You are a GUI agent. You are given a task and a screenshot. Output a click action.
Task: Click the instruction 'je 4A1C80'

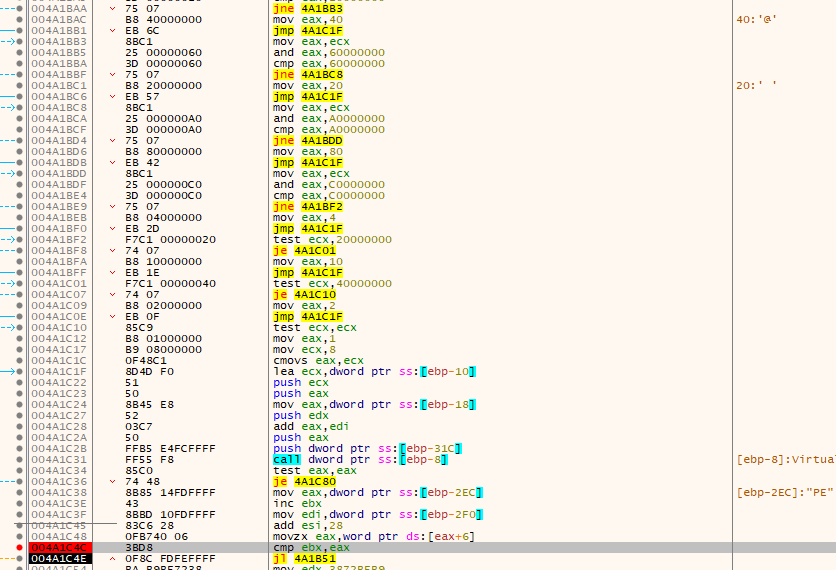[x=304, y=481]
